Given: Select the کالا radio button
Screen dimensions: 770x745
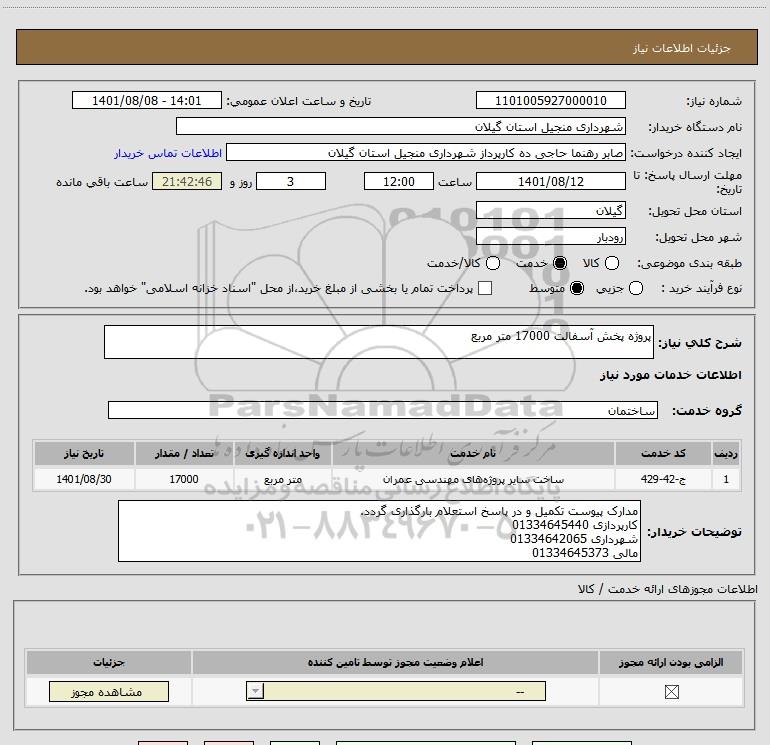Looking at the screenshot, I should click(x=612, y=263).
